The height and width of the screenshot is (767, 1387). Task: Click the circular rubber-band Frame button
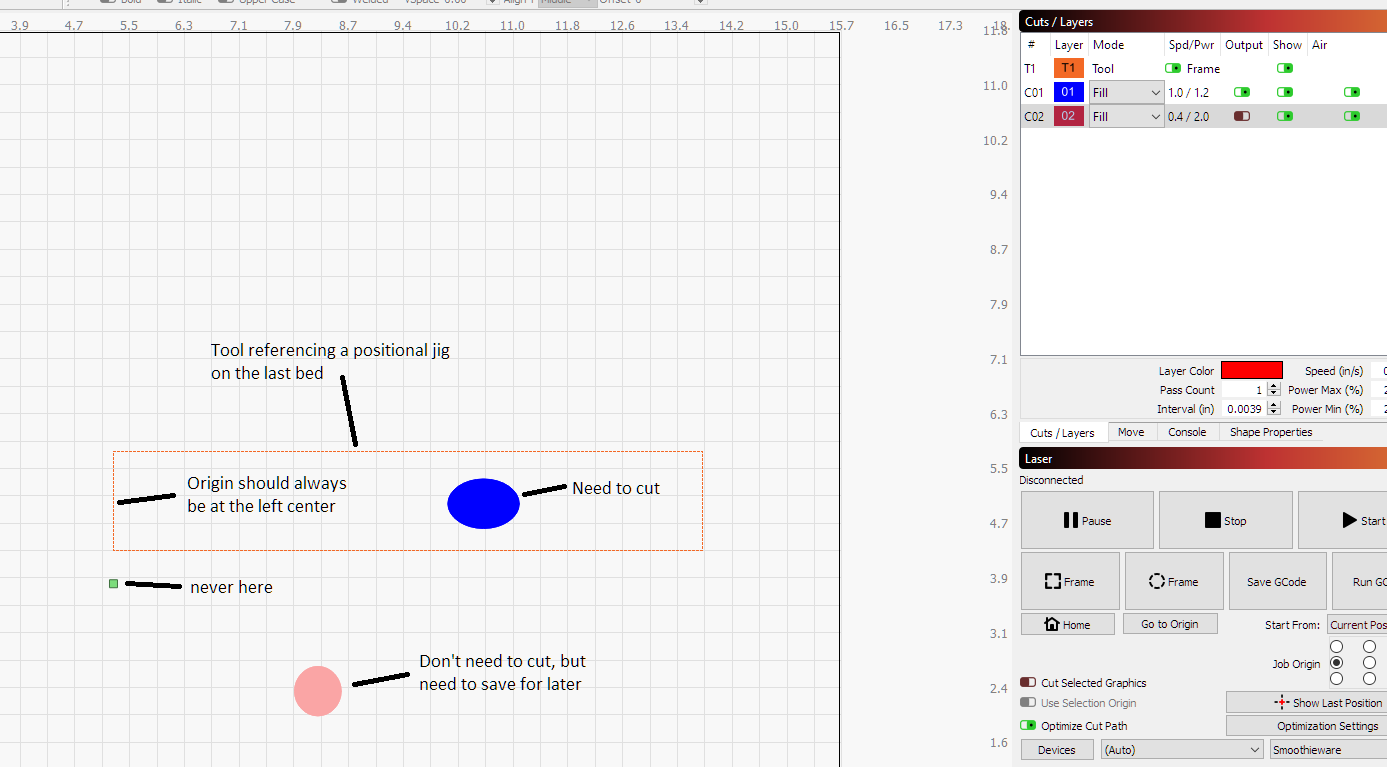pos(1174,581)
